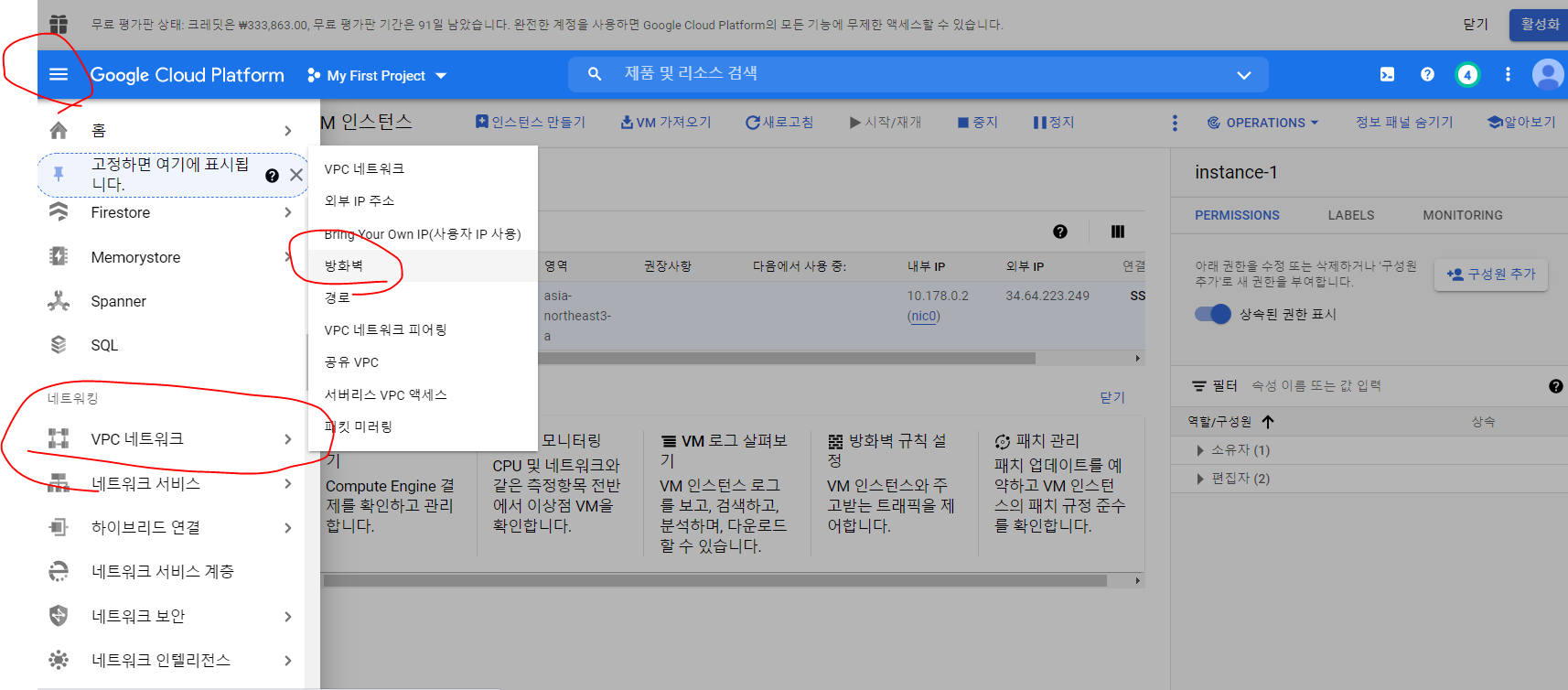
Task: Click 인스턴스 만들기 button
Action: point(531,122)
